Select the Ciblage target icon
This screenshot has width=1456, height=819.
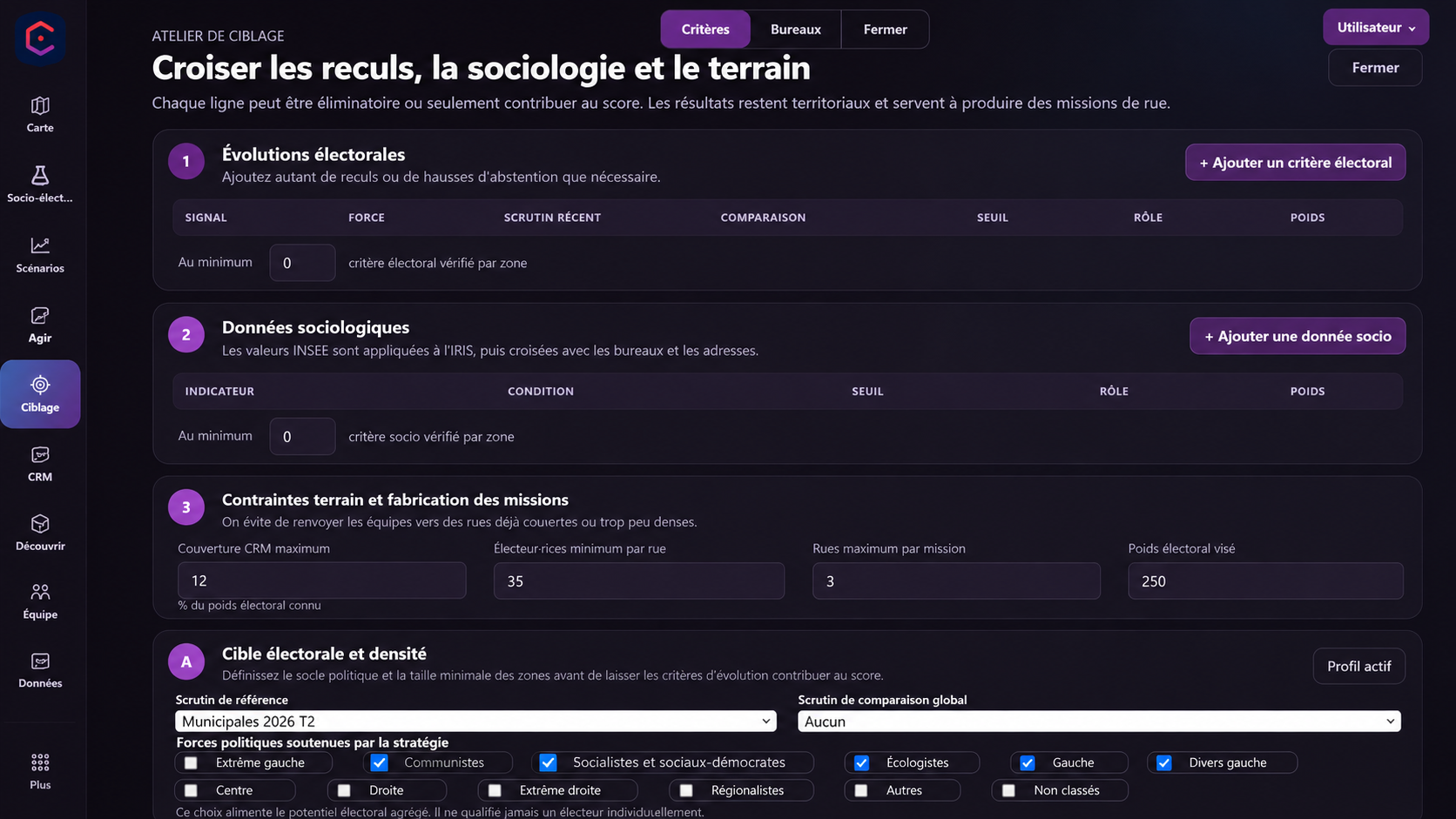tap(40, 385)
